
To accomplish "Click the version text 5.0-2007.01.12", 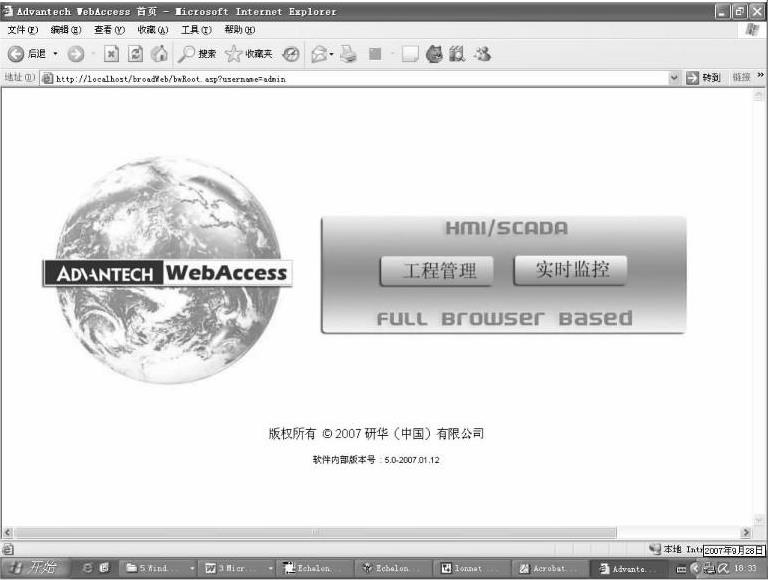I will pos(412,460).
